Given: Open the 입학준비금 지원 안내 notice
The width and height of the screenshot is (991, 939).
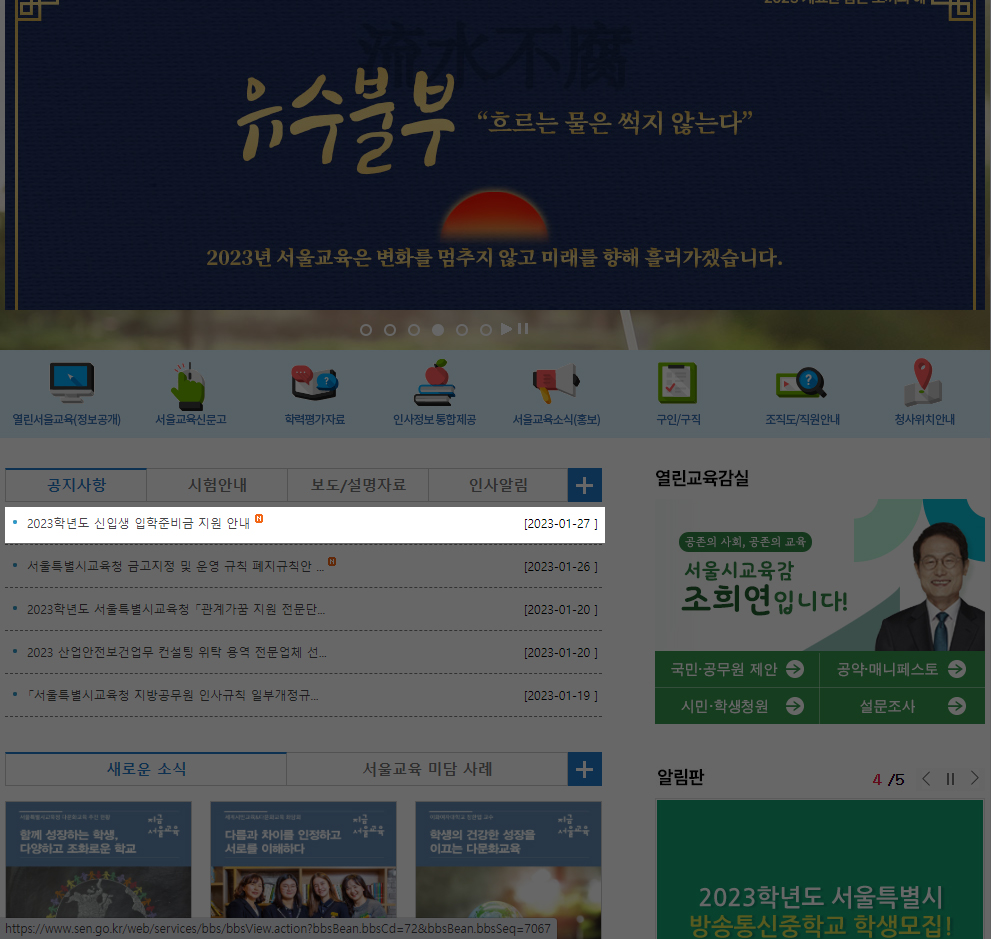Looking at the screenshot, I should click(x=140, y=522).
